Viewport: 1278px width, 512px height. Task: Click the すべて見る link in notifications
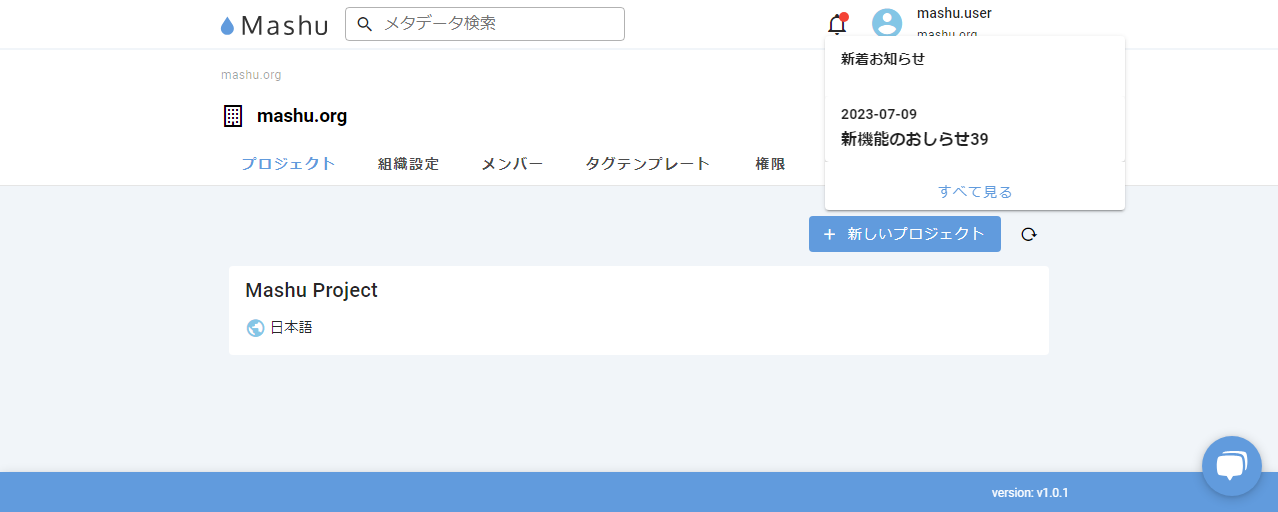pyautogui.click(x=974, y=191)
